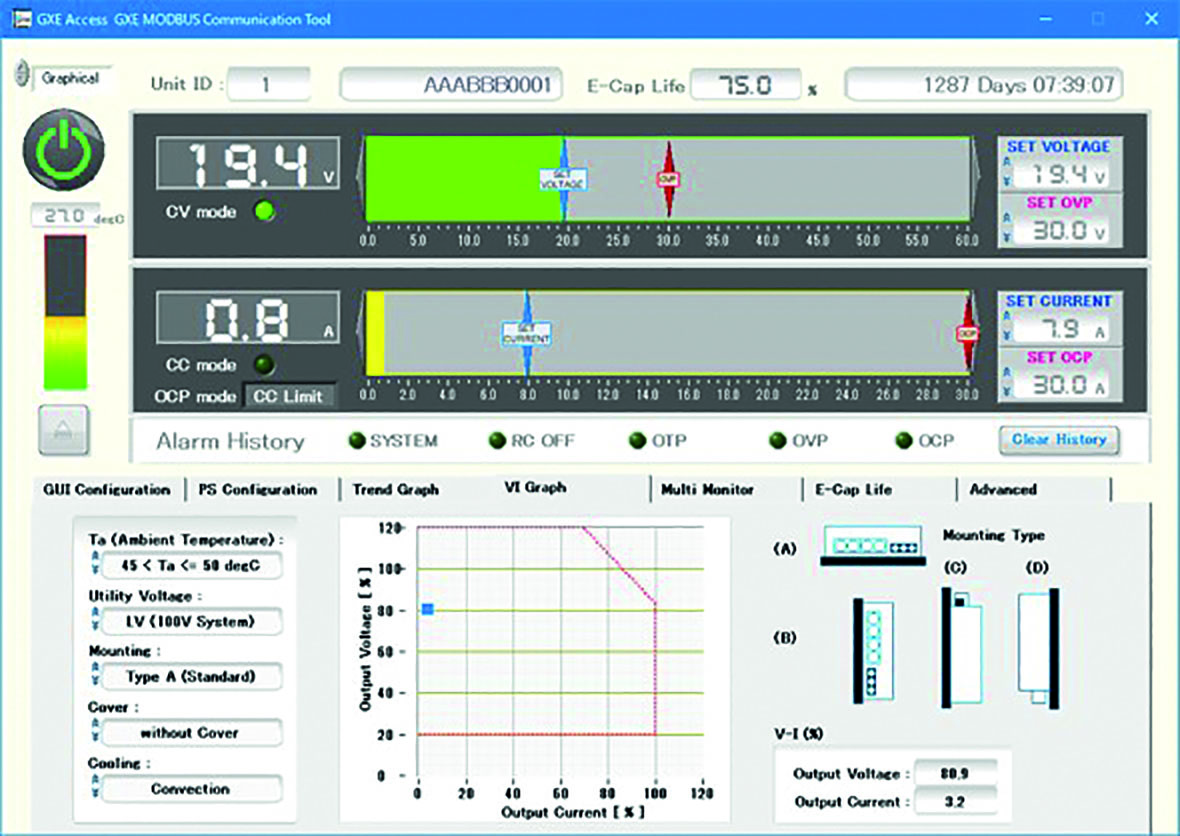The width and height of the screenshot is (1180, 836).
Task: Click the Unit ID input field
Action: pyautogui.click(x=269, y=84)
